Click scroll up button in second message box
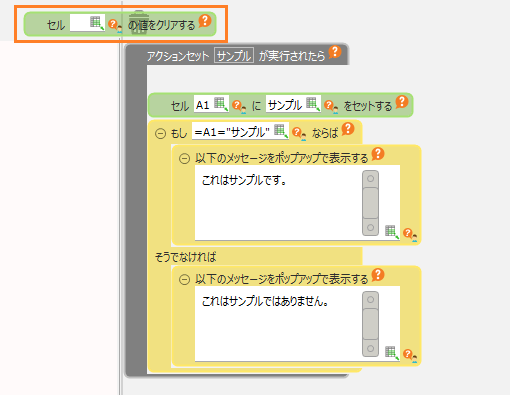This screenshot has width=510, height=395. (x=370, y=300)
